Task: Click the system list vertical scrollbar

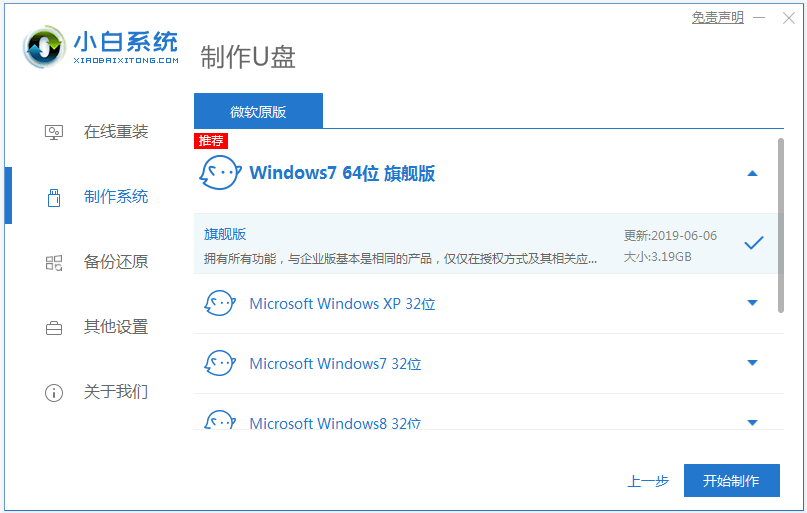Action: [780, 225]
